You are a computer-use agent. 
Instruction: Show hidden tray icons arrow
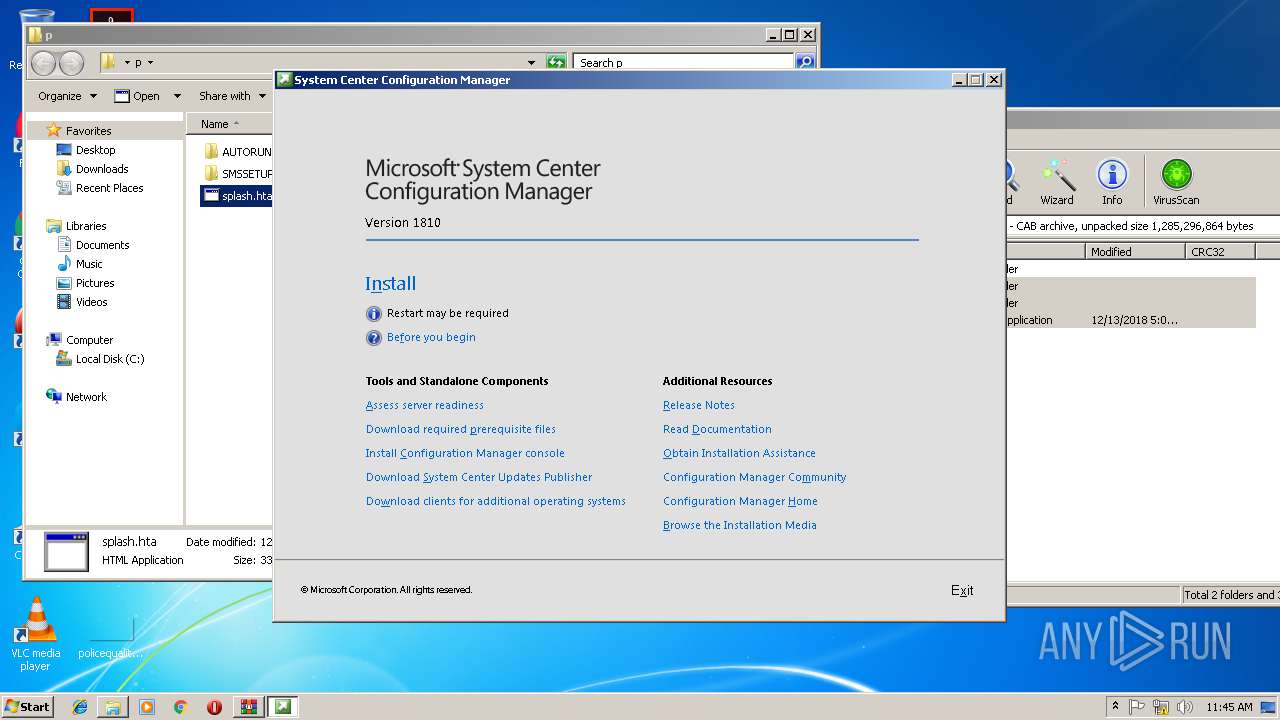1115,706
